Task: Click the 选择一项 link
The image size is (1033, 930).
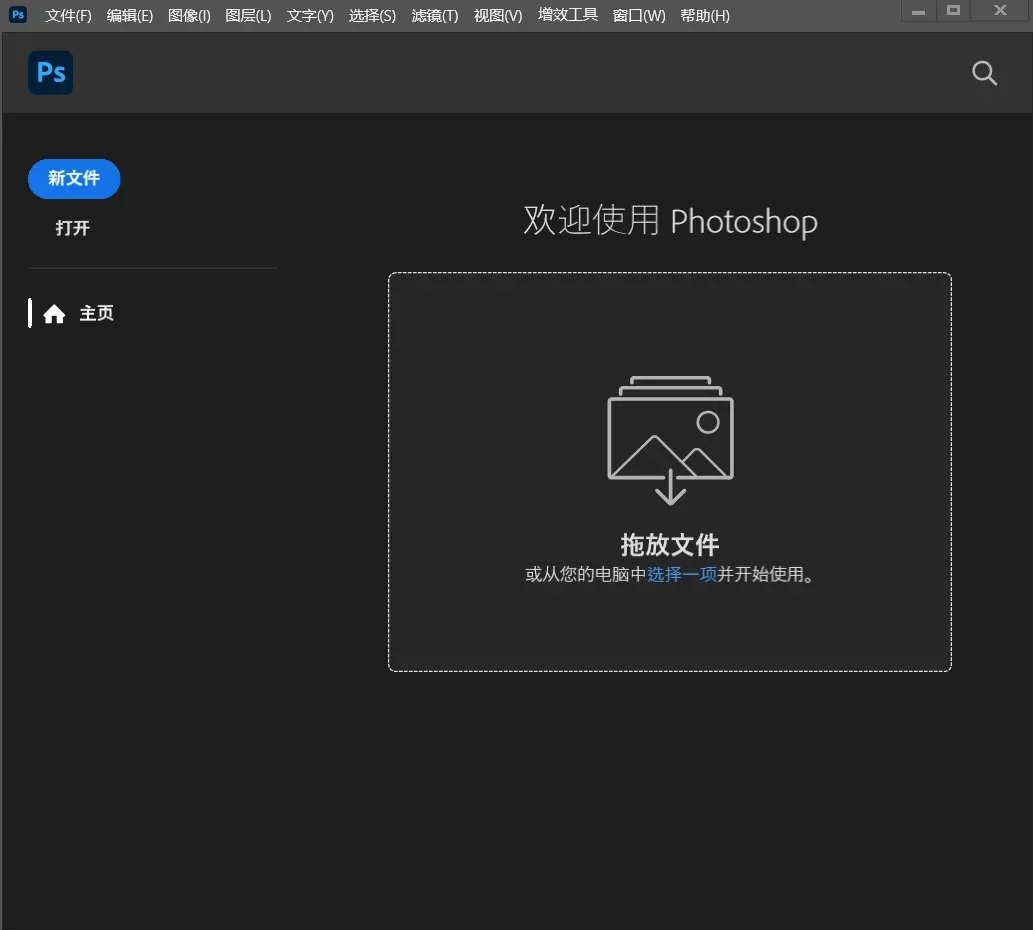Action: [x=682, y=574]
